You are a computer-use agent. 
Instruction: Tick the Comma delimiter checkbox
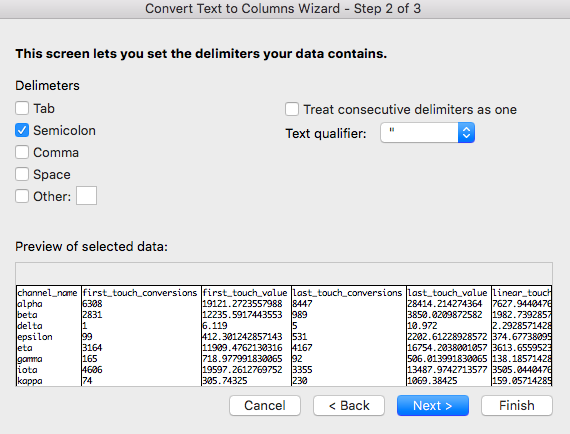pos(22,152)
